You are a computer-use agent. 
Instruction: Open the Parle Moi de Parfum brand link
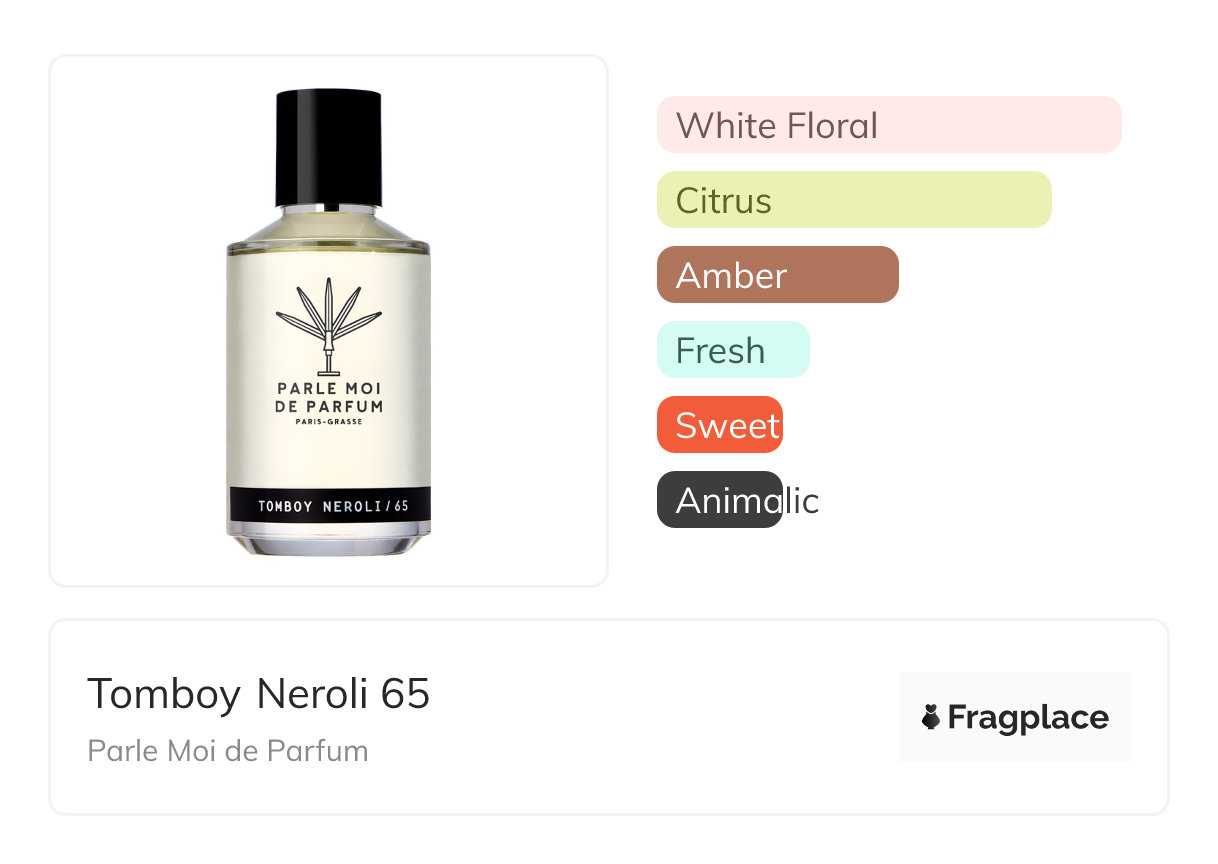[228, 750]
